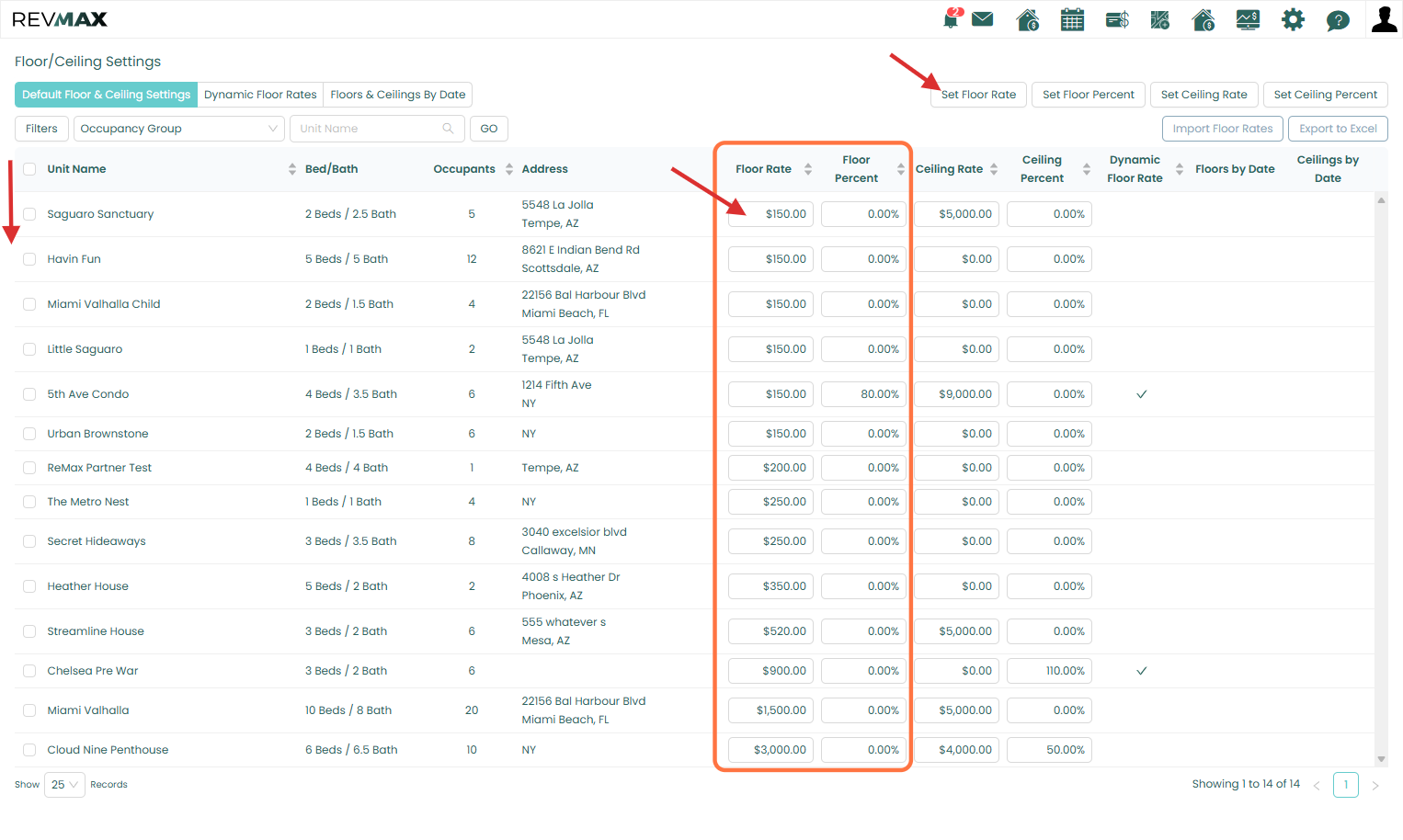Tick the 5th Ave Condo checkbox
This screenshot has width=1403, height=840.
(29, 394)
